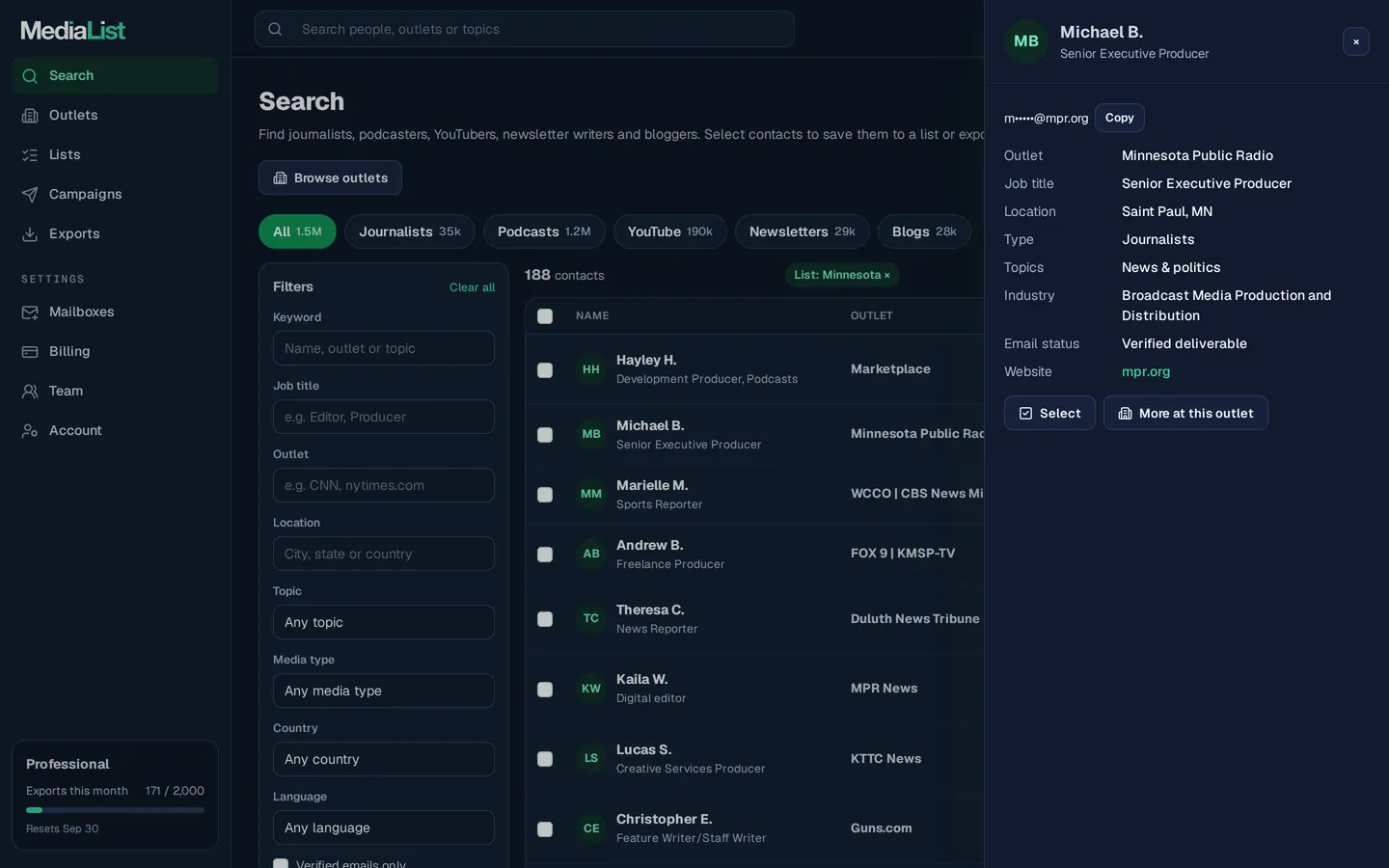Click the top search people, outlets field

525,29
